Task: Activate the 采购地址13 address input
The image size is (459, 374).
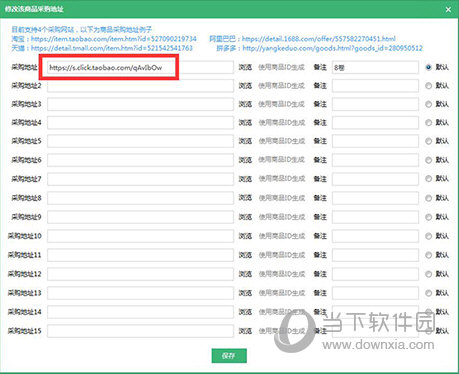Action: (x=140, y=293)
